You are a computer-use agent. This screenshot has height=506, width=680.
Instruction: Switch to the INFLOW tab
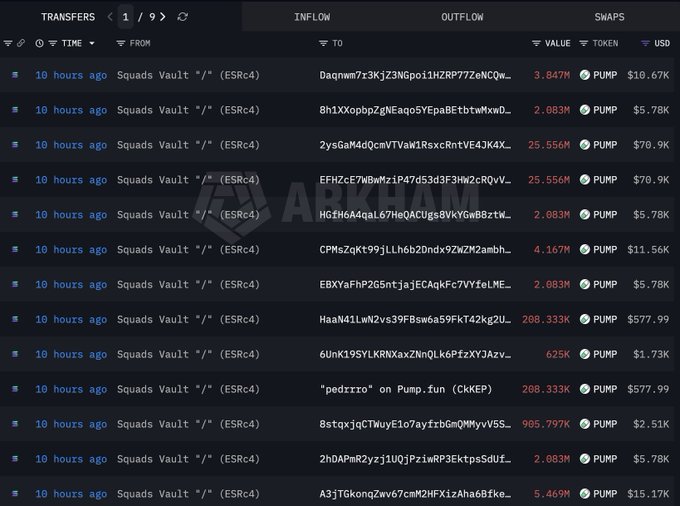pyautogui.click(x=312, y=17)
